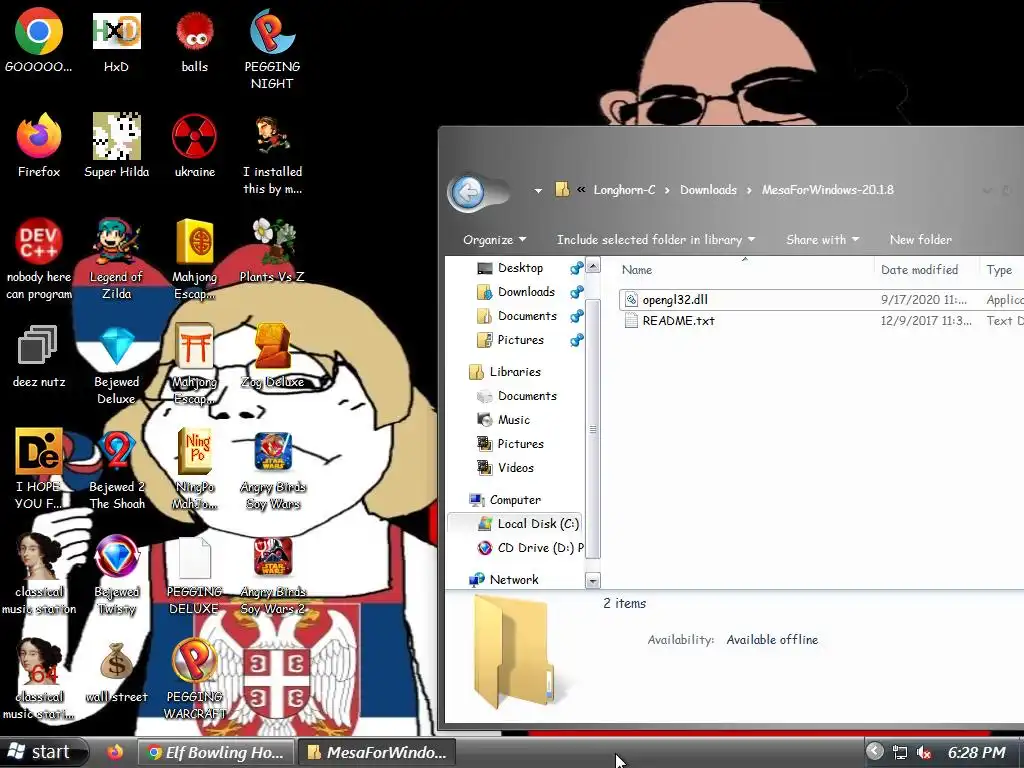Click the navigation pane scrollbar thumb
This screenshot has width=1024, height=768.
(593, 428)
